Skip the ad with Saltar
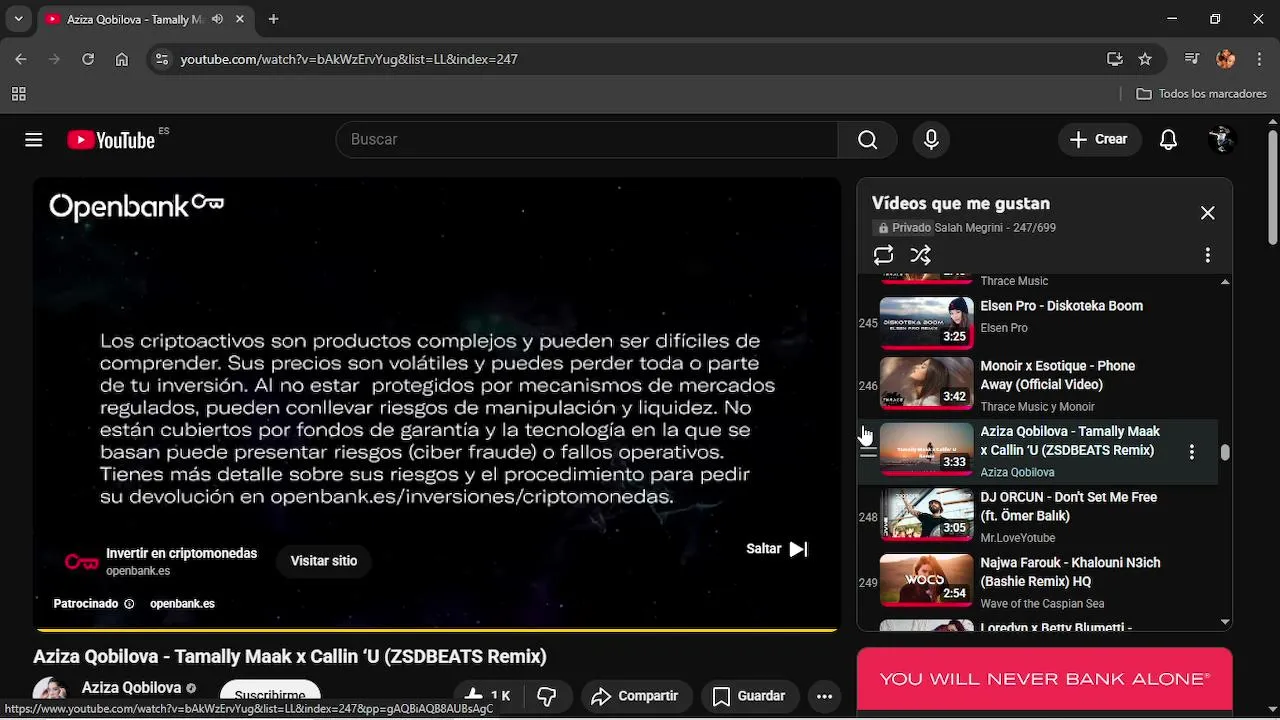This screenshot has height=720, width=1280. (x=777, y=549)
